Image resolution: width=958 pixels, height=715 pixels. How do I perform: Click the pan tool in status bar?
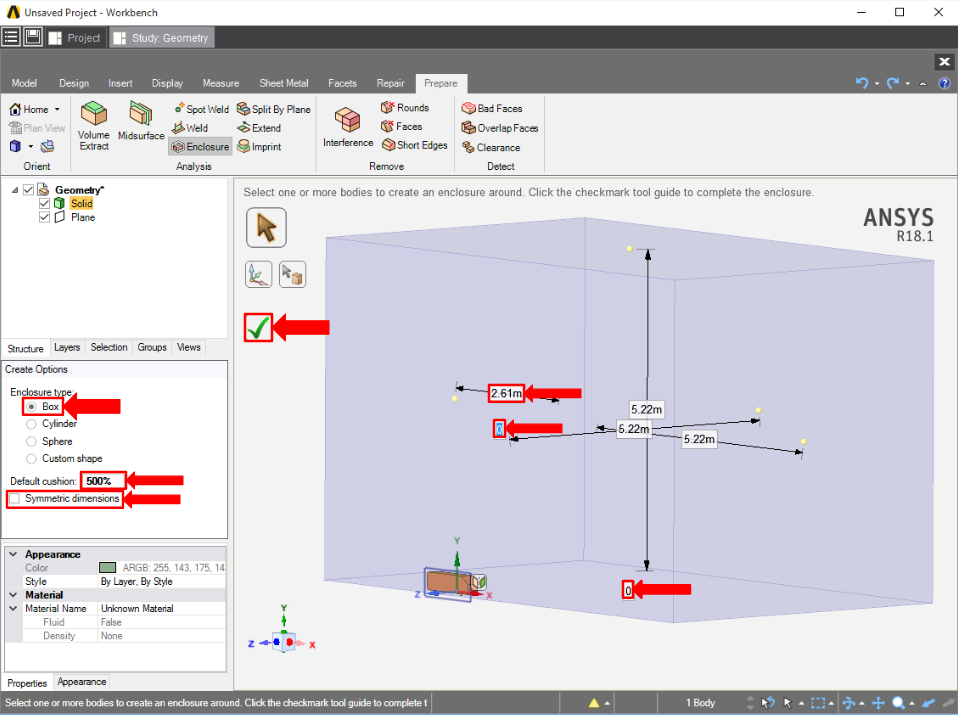(x=878, y=703)
